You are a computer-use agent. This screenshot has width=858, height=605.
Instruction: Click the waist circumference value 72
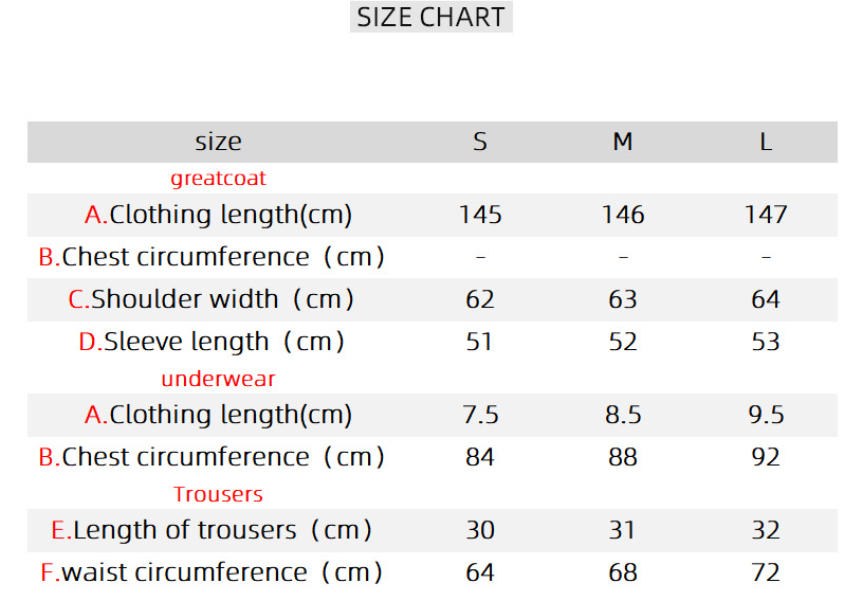click(x=765, y=573)
